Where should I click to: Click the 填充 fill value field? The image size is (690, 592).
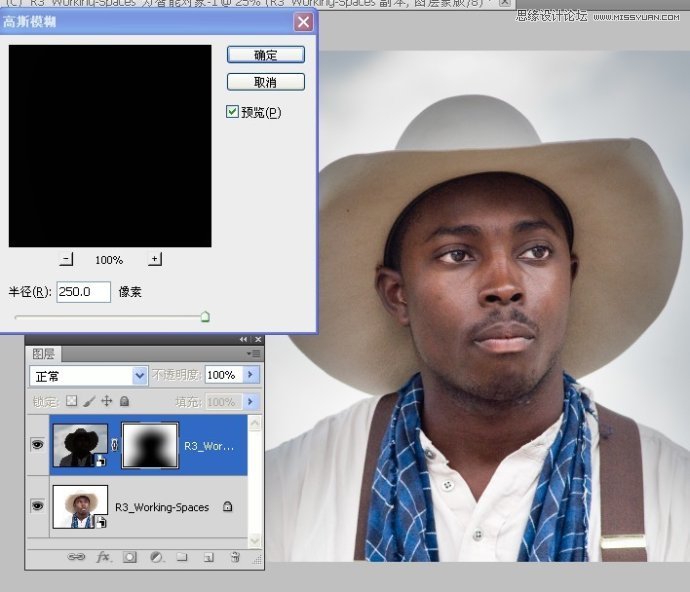(223, 402)
